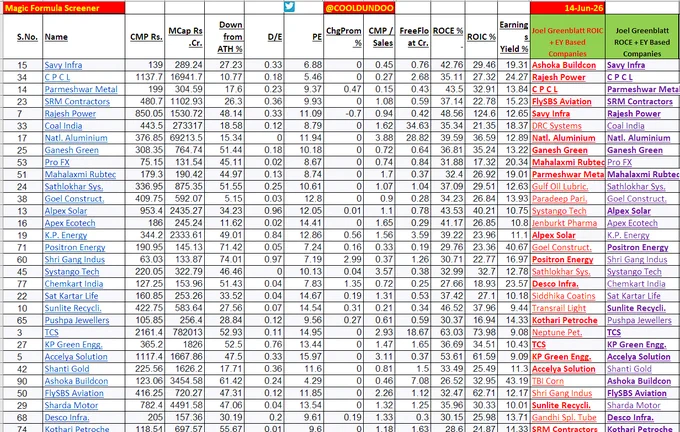Open Systango Tech link in Name column
This screenshot has width=680, height=432.
coord(72,272)
